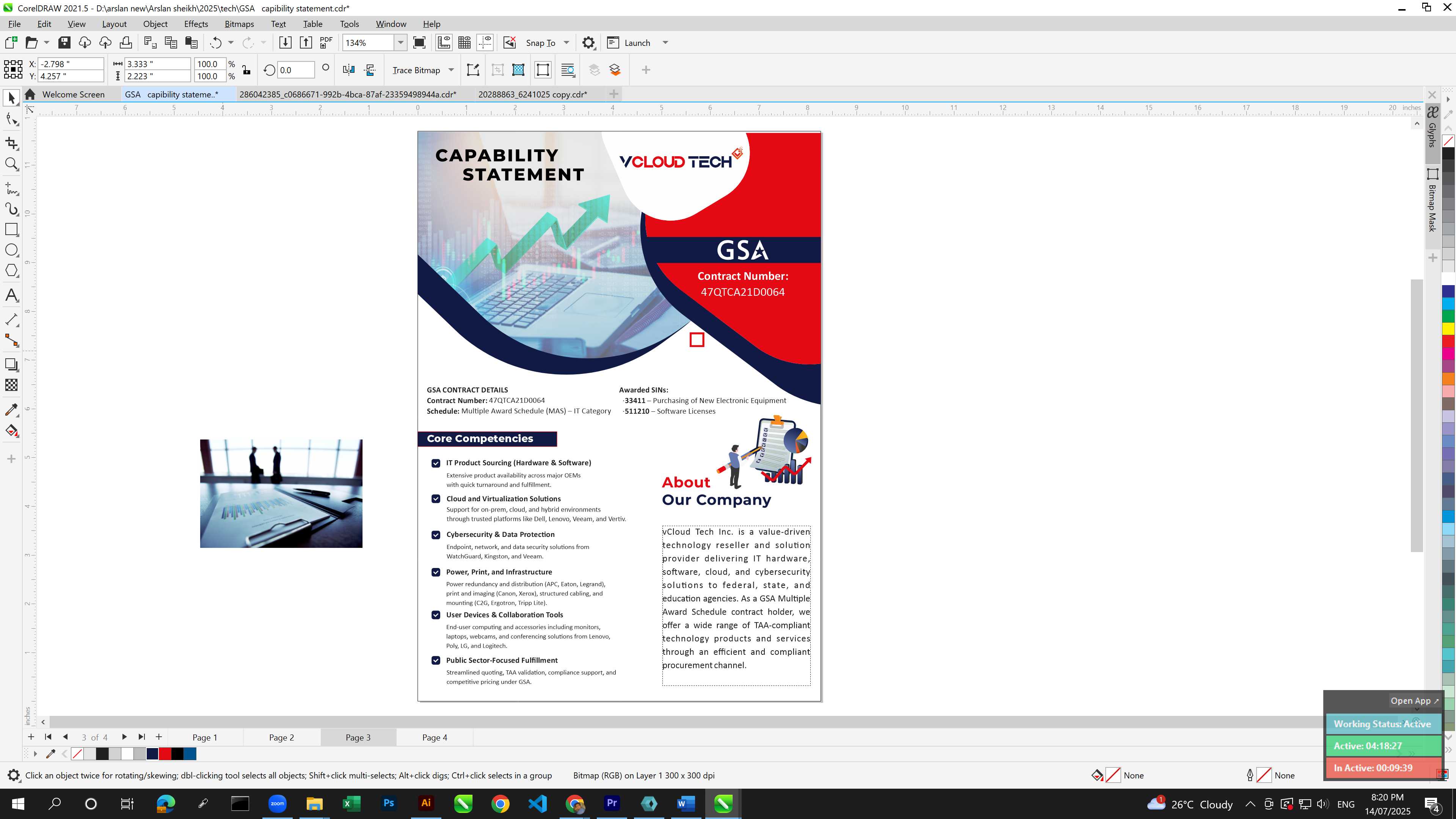Select the Pick tool
Viewport: 1456px width, 819px height.
coord(11,98)
